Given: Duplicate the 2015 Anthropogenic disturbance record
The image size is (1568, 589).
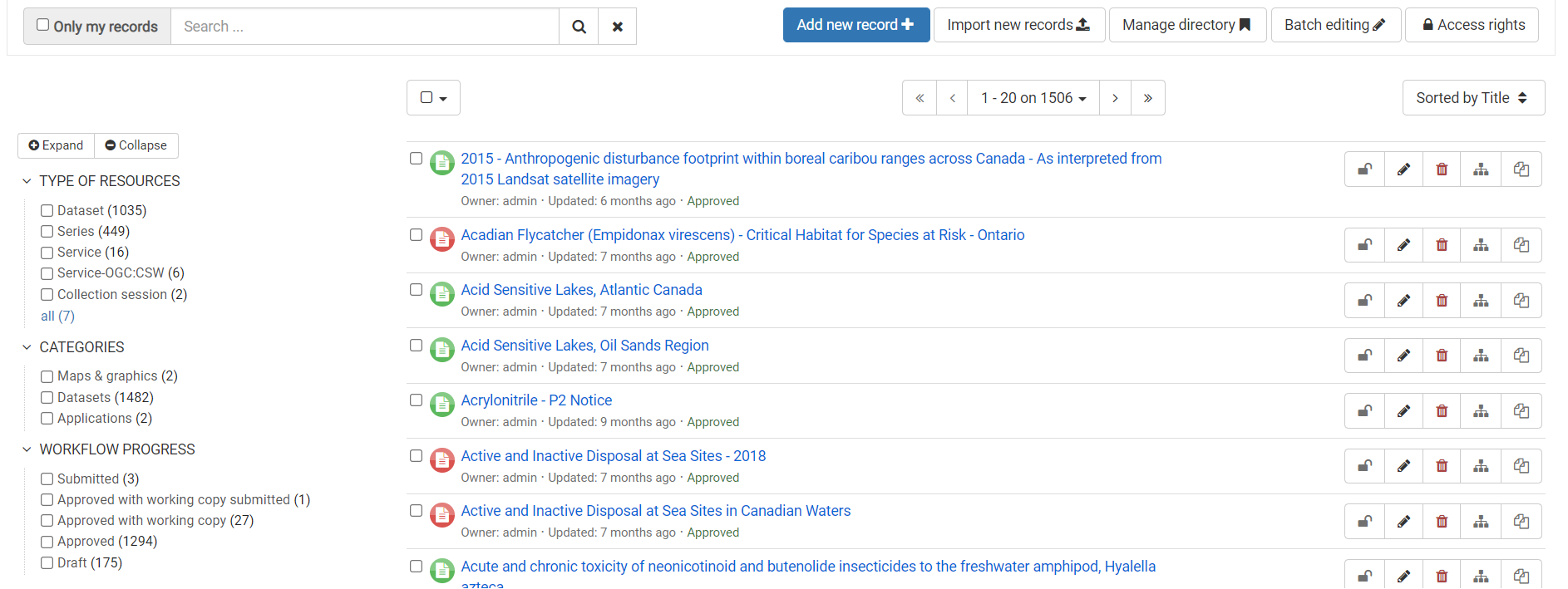Looking at the screenshot, I should 1521,169.
